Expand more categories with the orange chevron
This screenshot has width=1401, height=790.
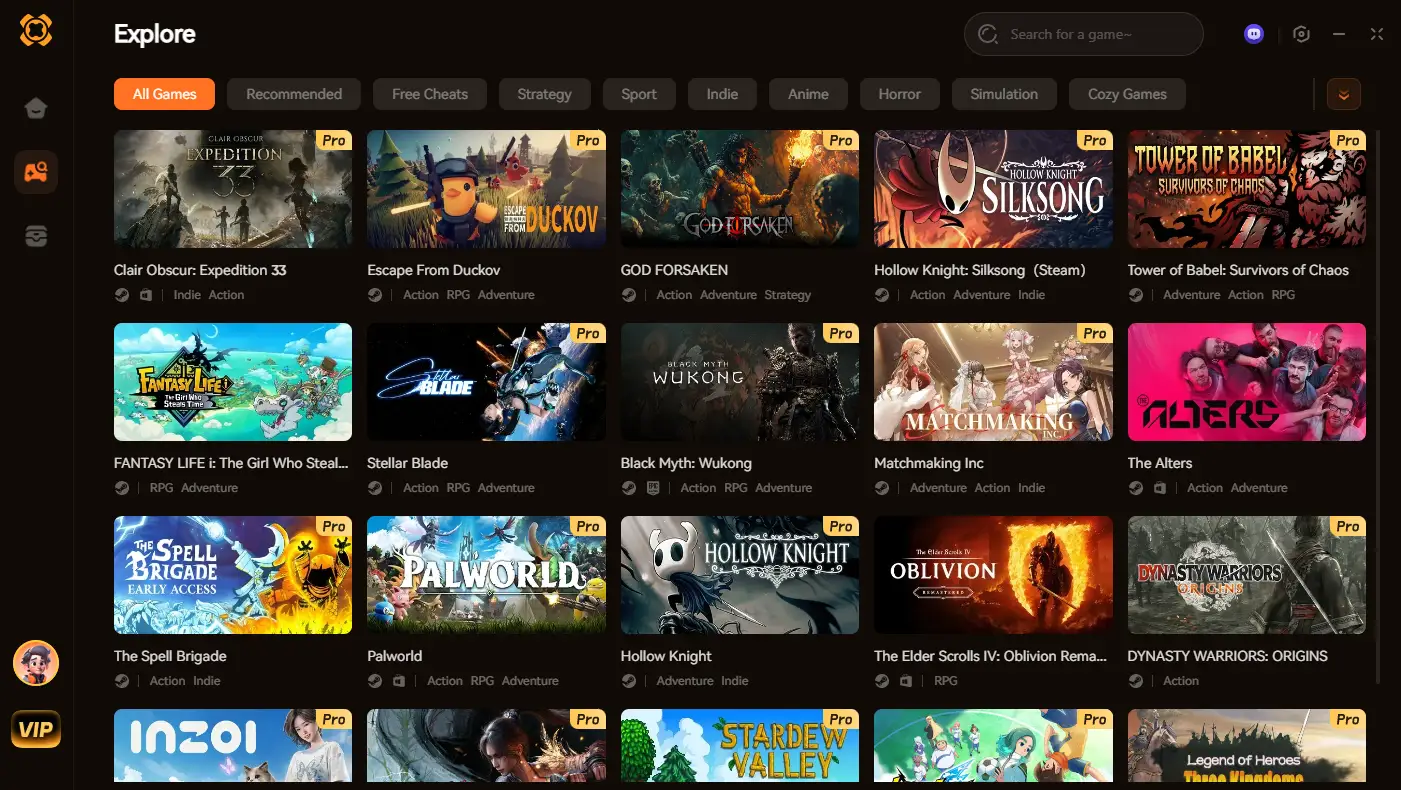tap(1344, 93)
